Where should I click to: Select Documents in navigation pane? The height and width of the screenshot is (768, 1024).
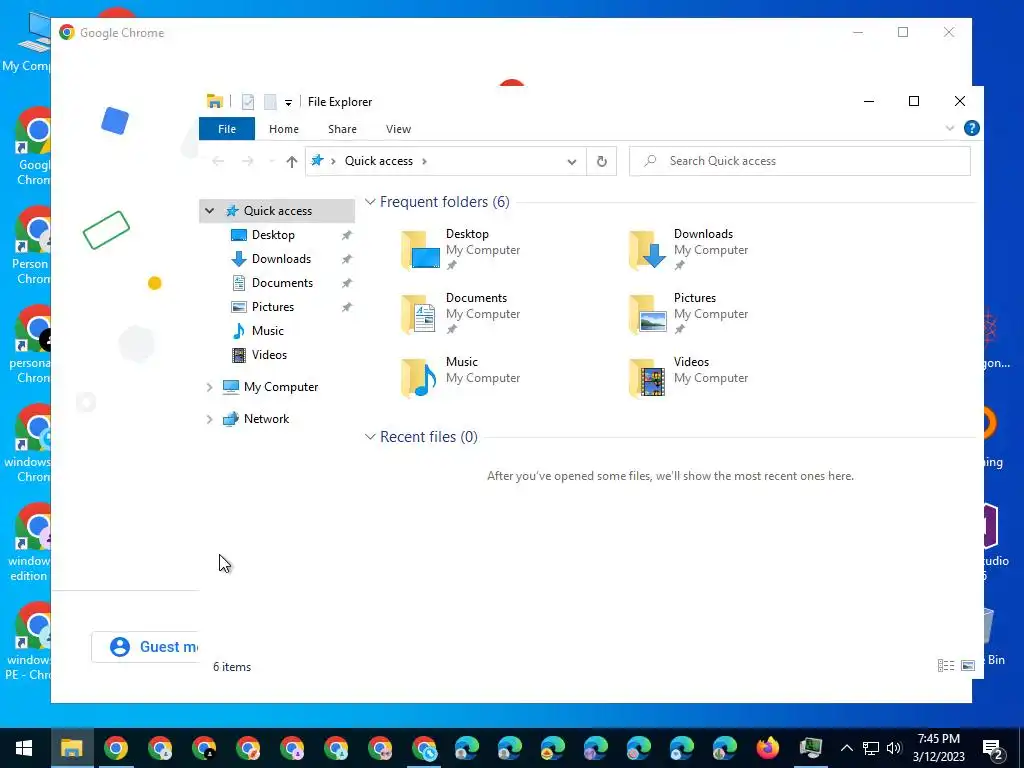282,283
